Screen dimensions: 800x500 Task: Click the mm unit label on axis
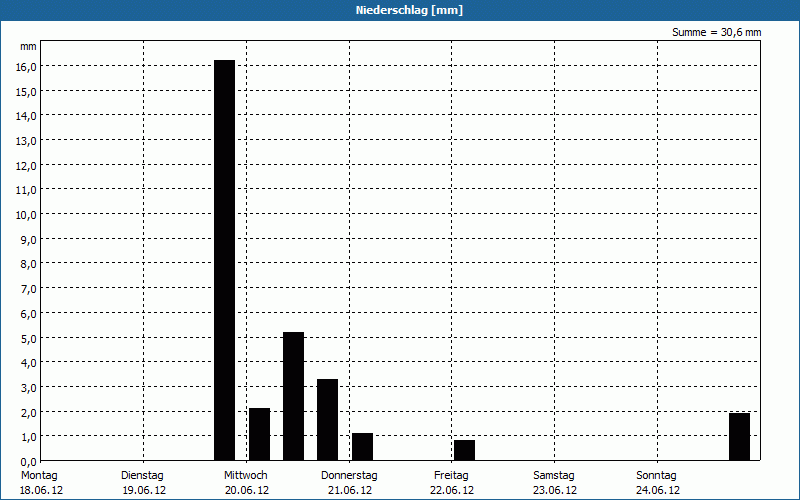coord(28,47)
